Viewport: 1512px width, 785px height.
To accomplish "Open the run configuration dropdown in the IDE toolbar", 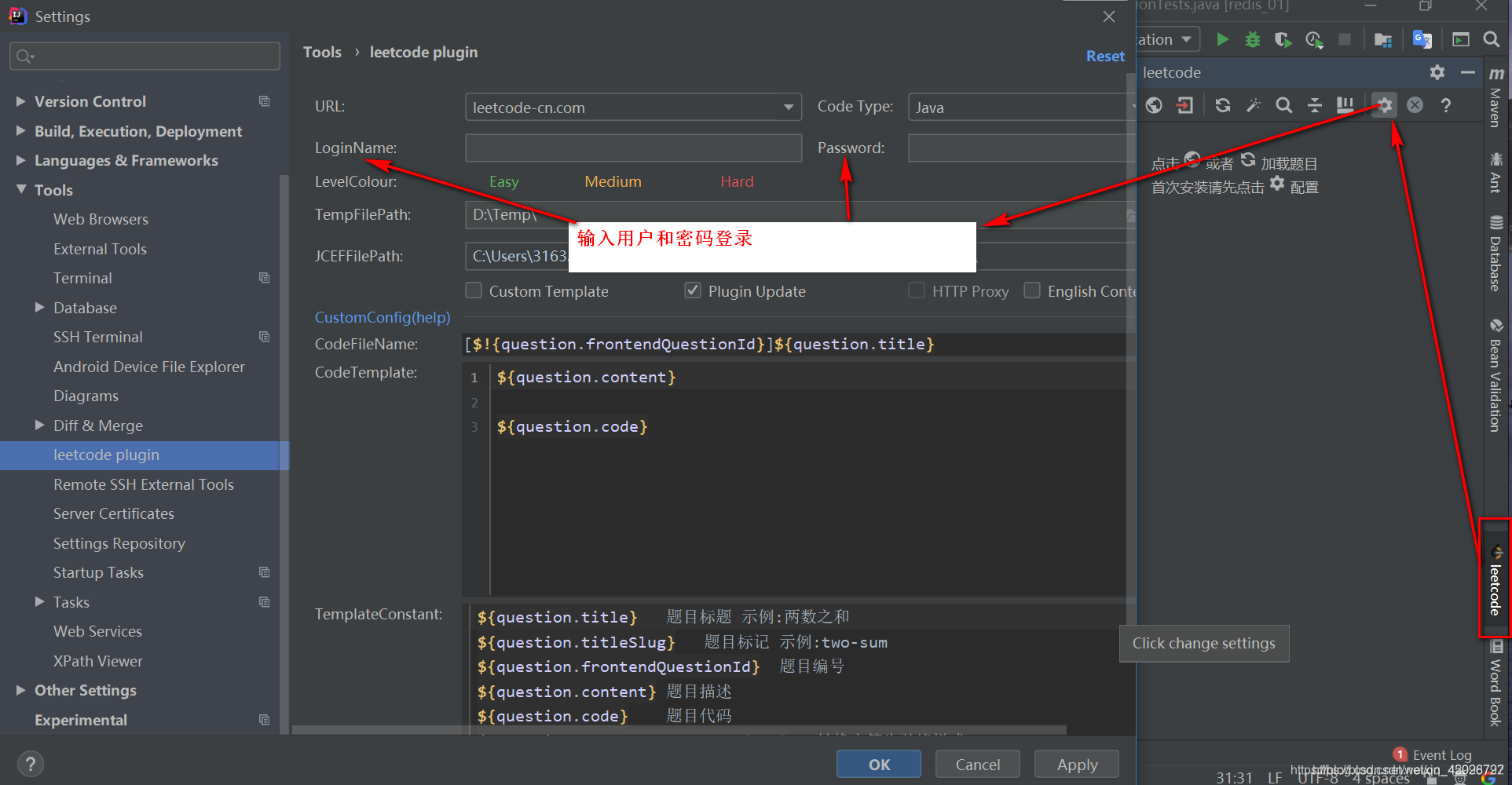I will (1168, 39).
